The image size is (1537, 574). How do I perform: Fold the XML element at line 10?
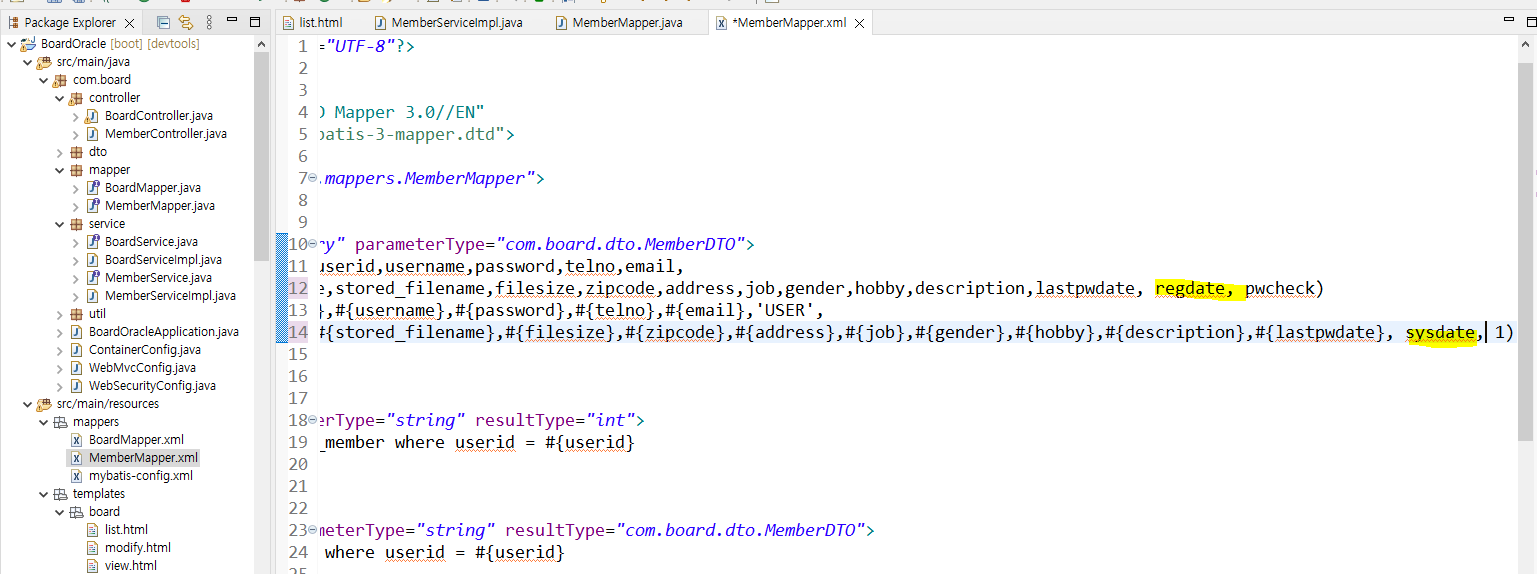point(314,244)
